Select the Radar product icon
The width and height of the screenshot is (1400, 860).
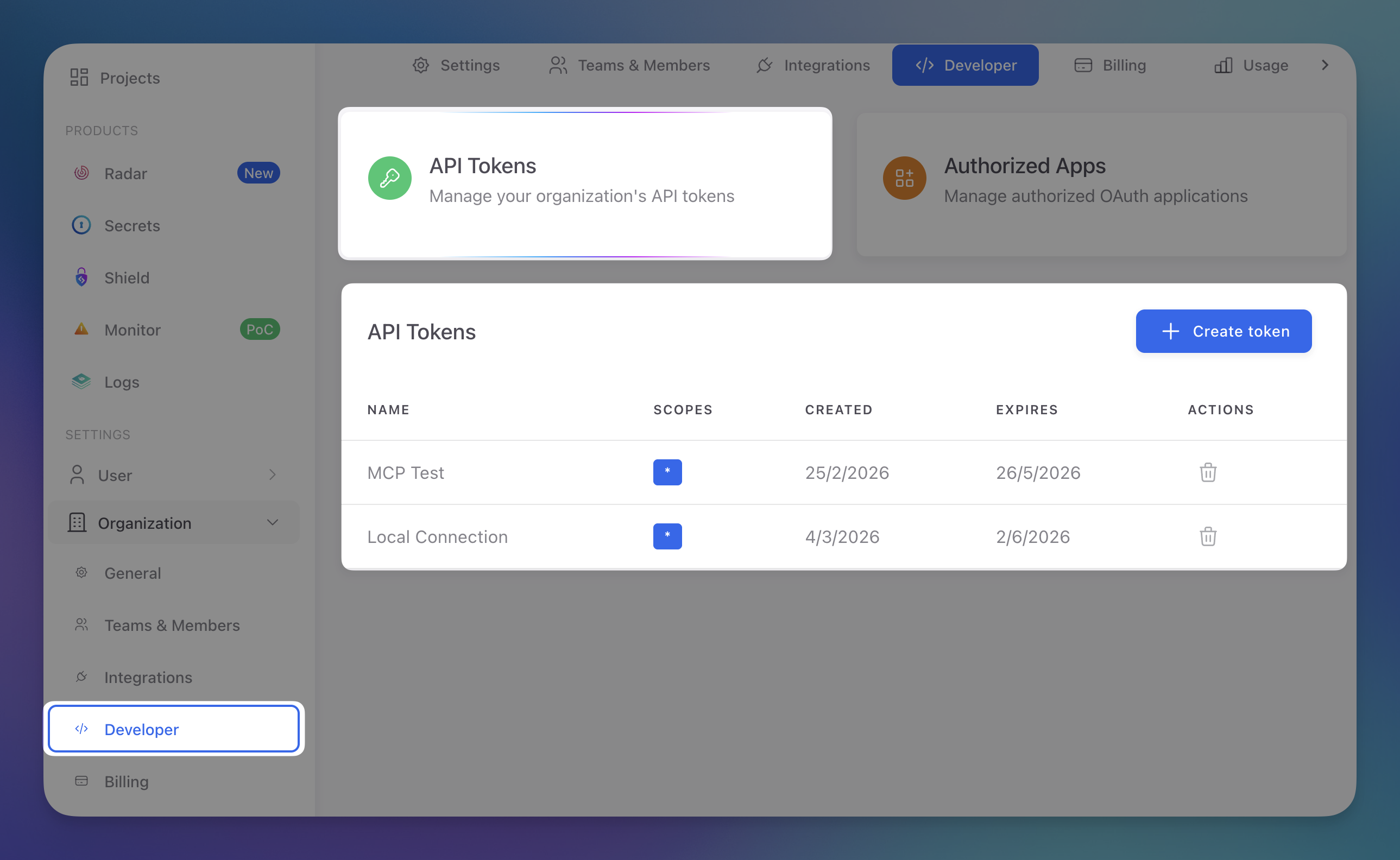point(81,174)
